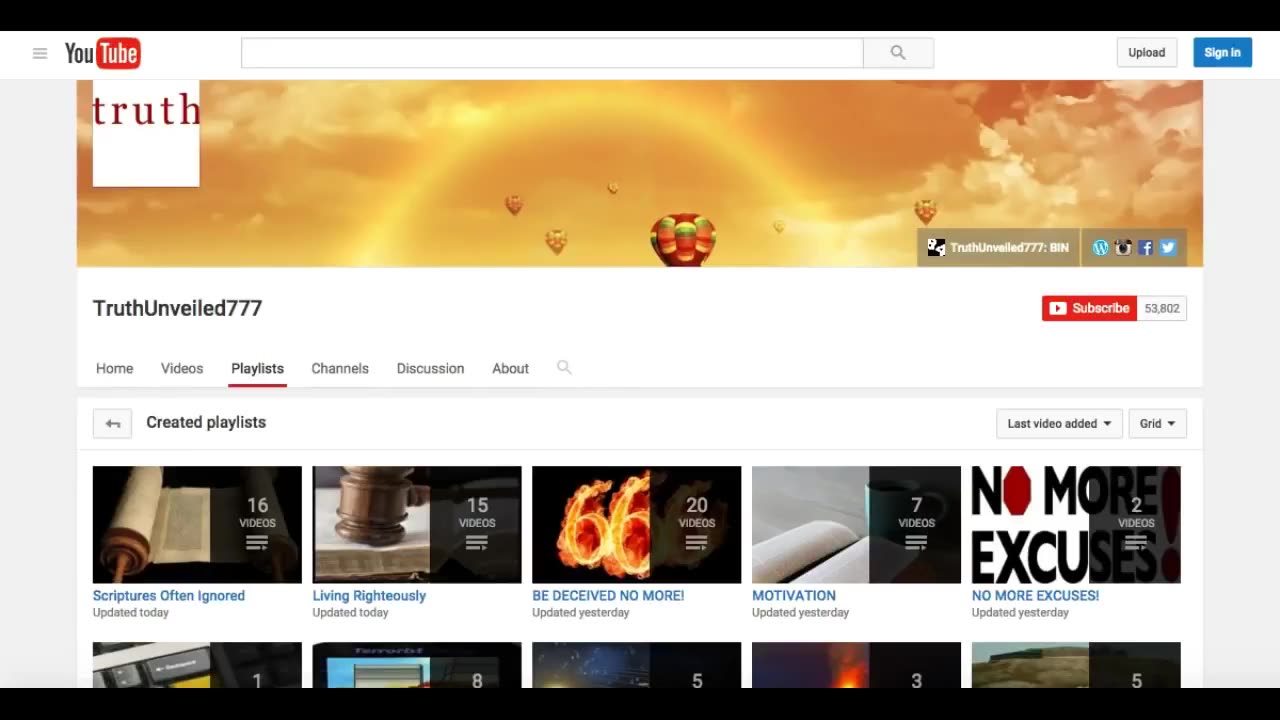1280x720 pixels.
Task: Open the Twitter icon in banner
Action: pos(1168,248)
